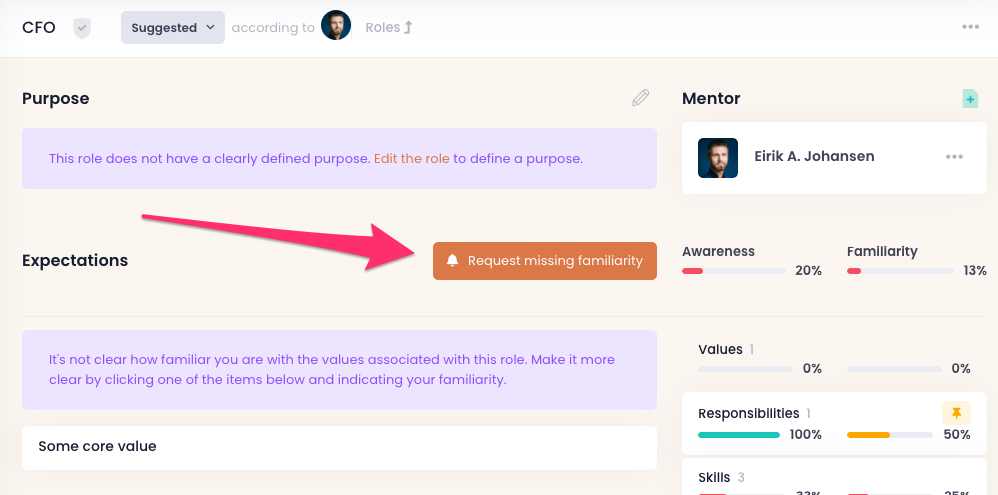Click the yellow pin icon on Responsibilities
The width and height of the screenshot is (998, 495).
click(956, 413)
